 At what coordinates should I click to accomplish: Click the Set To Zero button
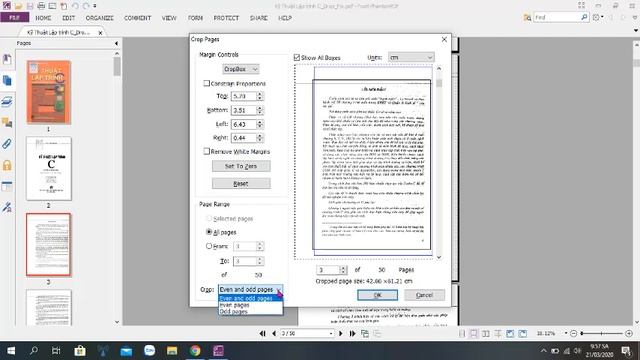click(241, 166)
